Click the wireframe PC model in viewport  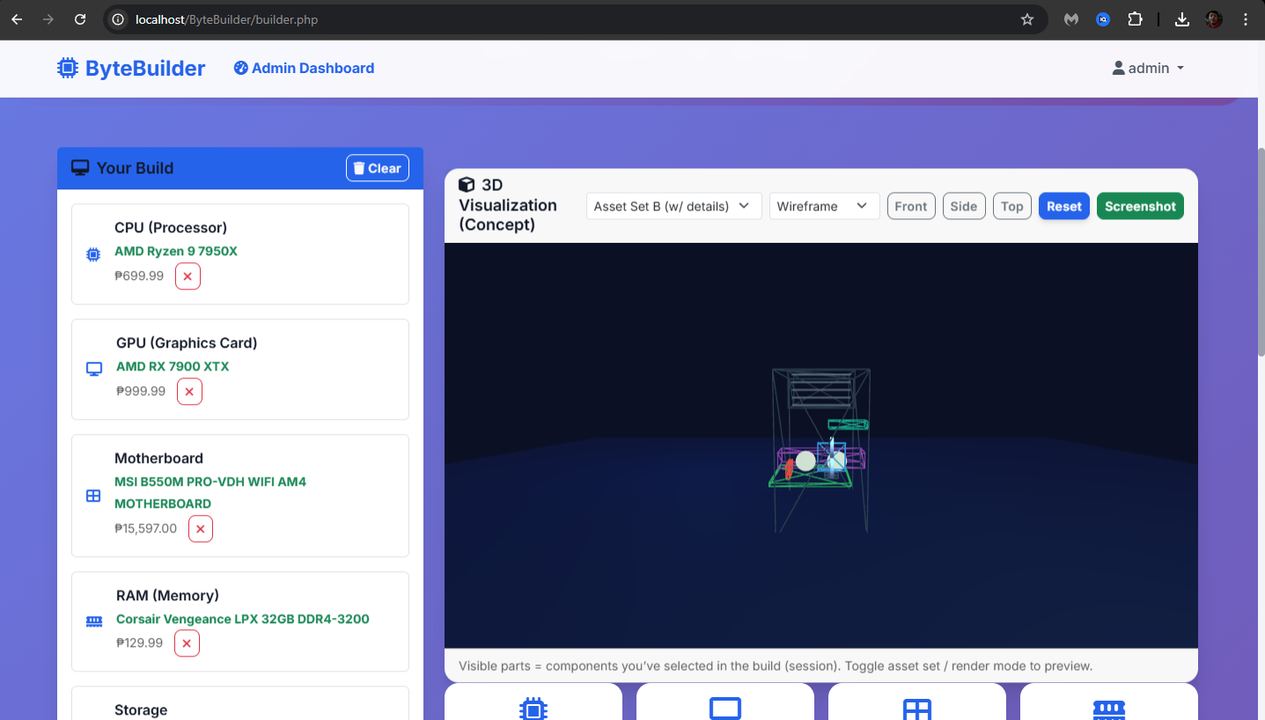point(819,450)
